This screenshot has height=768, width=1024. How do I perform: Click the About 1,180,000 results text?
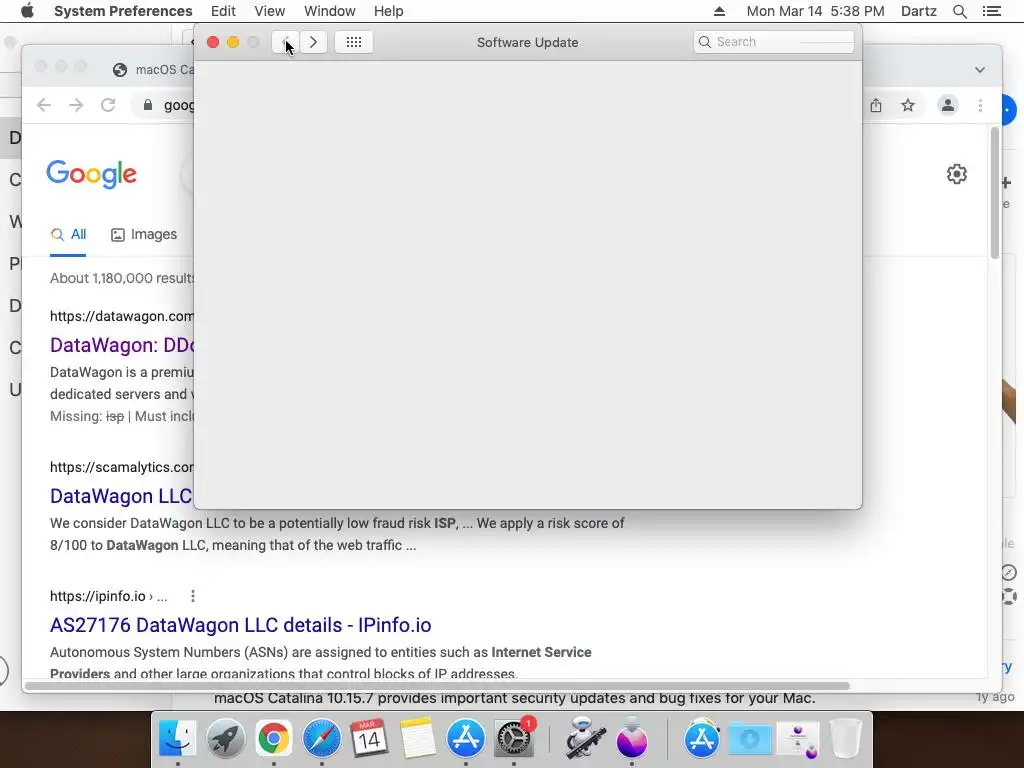(x=122, y=278)
